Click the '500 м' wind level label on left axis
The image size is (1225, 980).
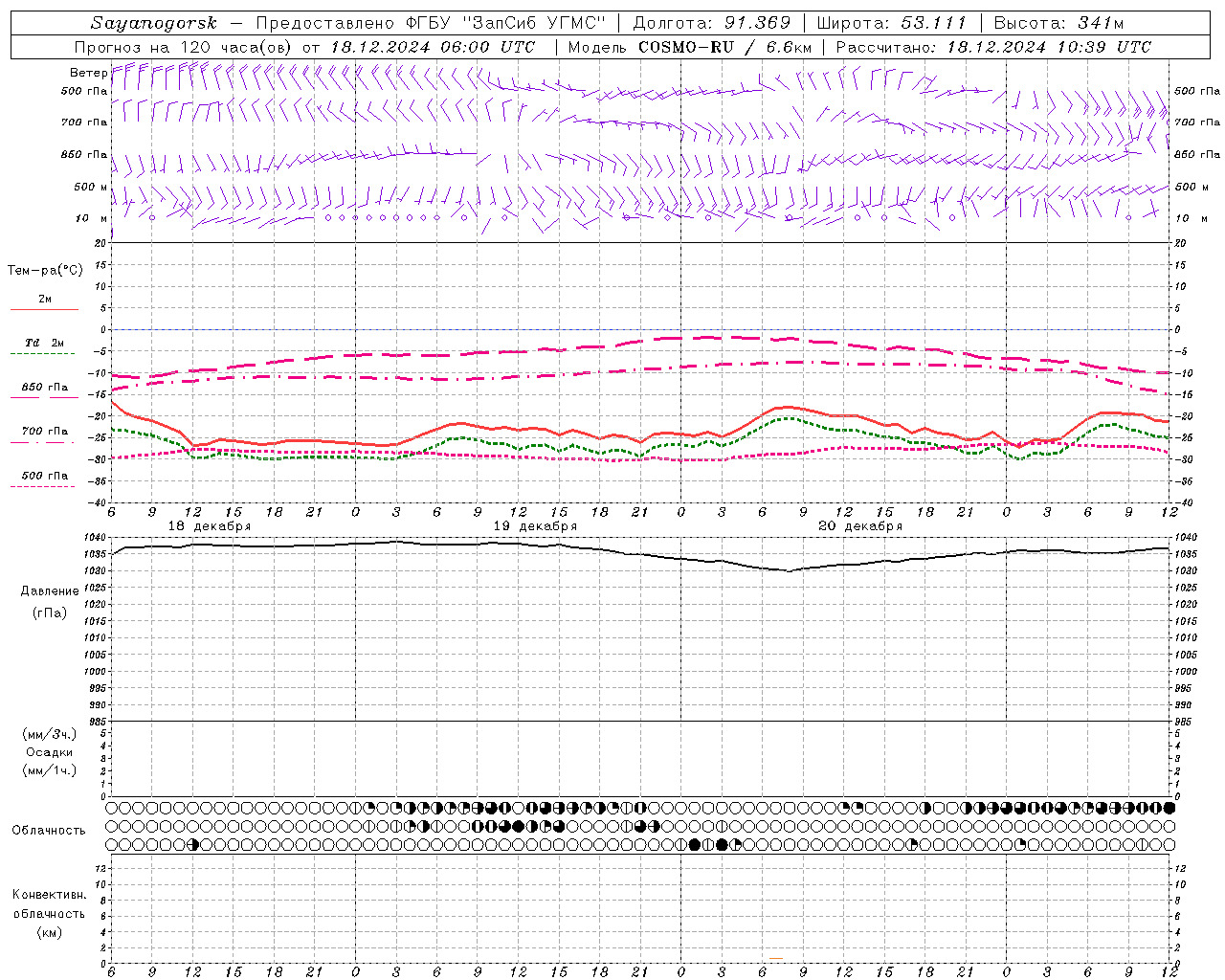[91, 187]
